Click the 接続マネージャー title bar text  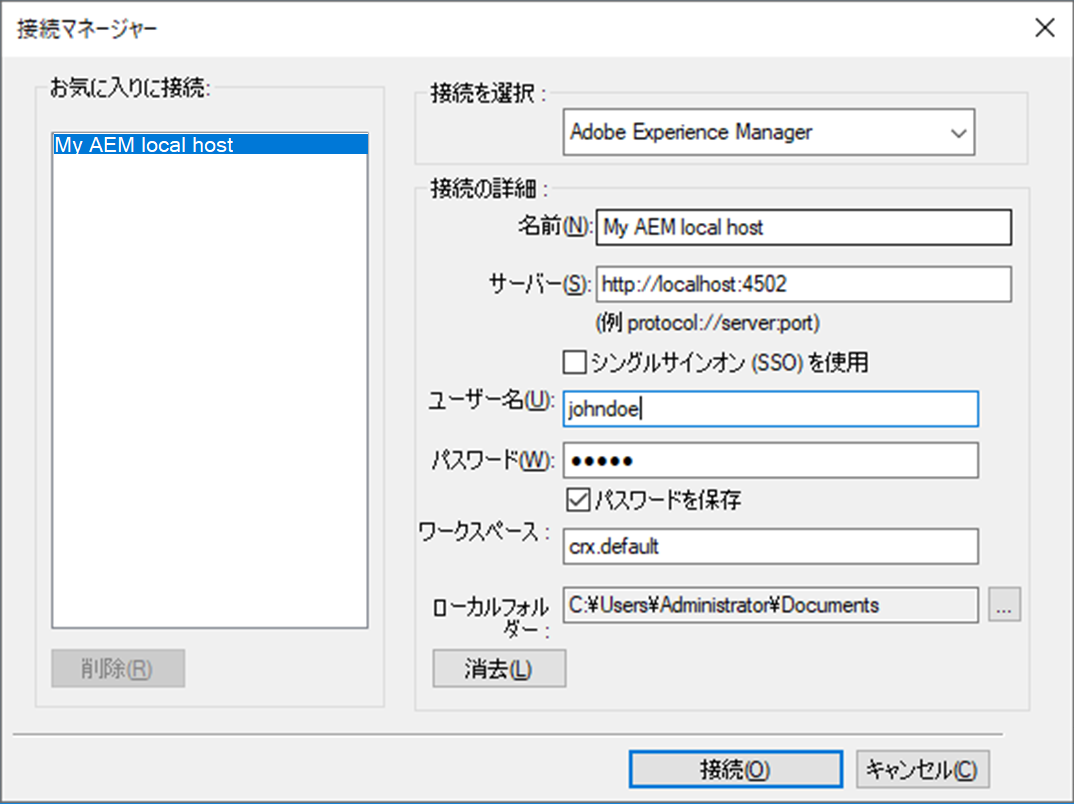(x=87, y=28)
